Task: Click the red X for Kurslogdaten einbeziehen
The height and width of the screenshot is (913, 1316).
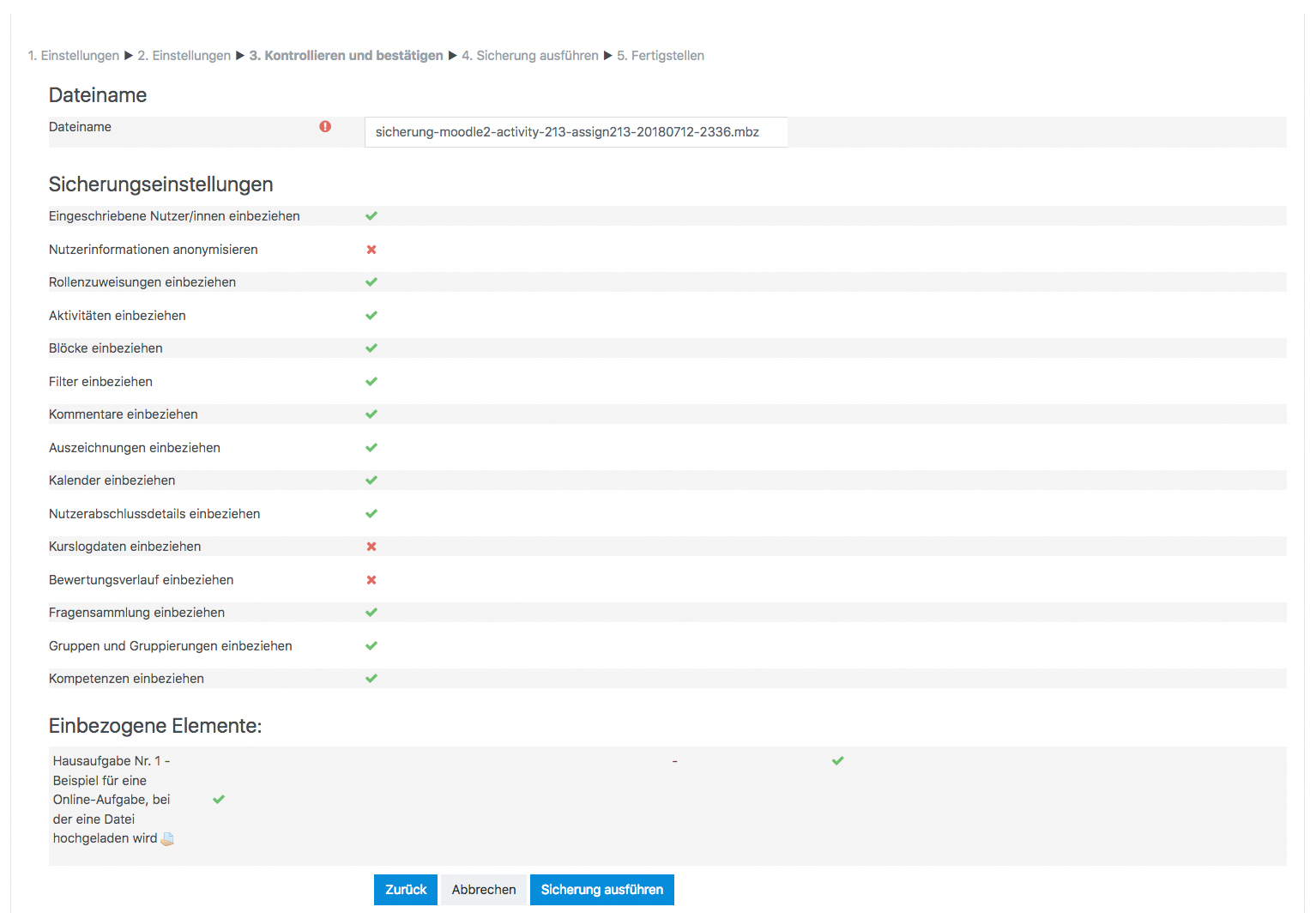Action: click(371, 547)
